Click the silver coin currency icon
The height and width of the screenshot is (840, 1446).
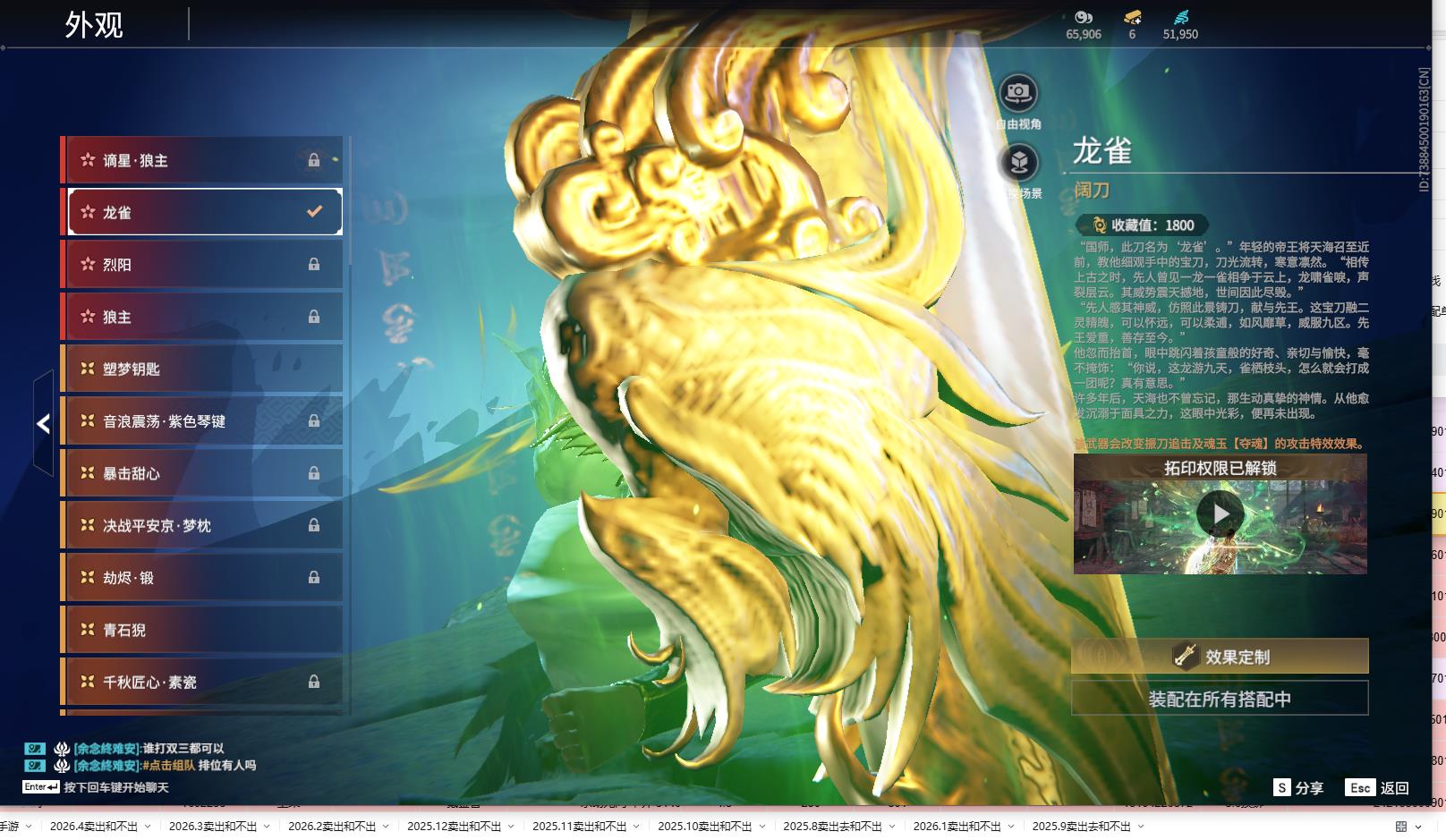1084,17
